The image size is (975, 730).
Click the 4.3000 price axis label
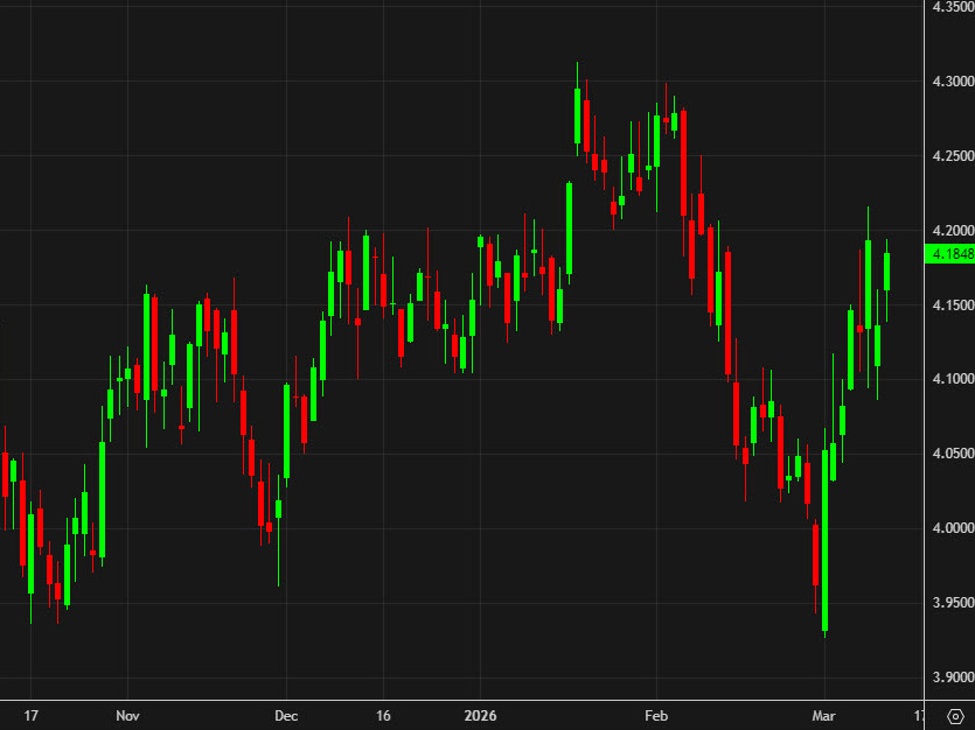(950, 81)
